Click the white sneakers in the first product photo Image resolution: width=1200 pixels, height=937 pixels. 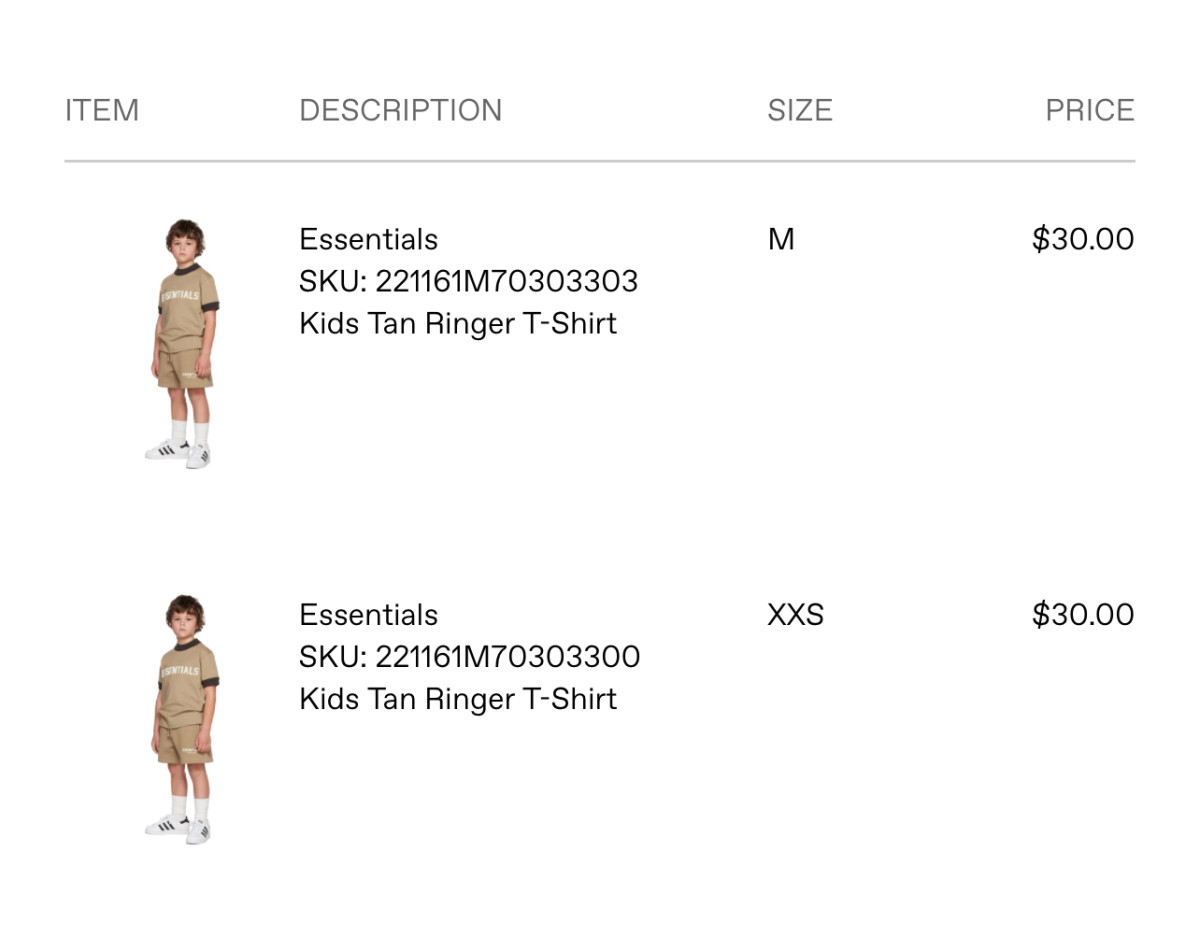[x=180, y=452]
